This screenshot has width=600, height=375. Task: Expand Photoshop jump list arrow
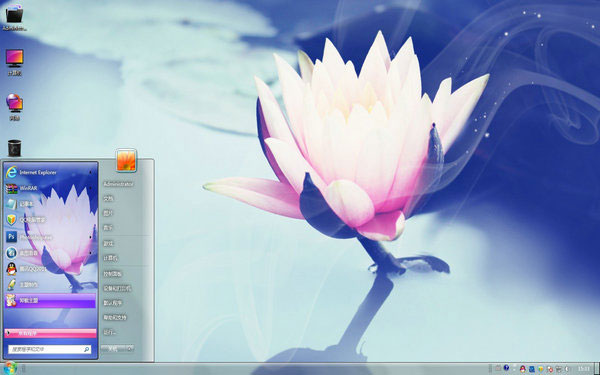(x=91, y=237)
